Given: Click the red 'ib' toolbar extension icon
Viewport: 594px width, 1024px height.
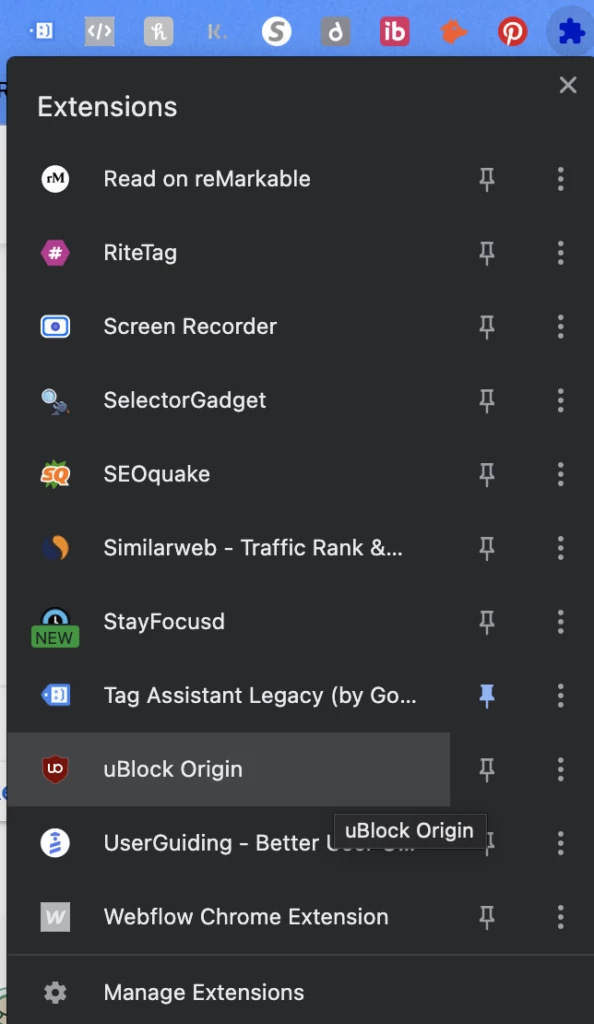Looking at the screenshot, I should pos(394,31).
